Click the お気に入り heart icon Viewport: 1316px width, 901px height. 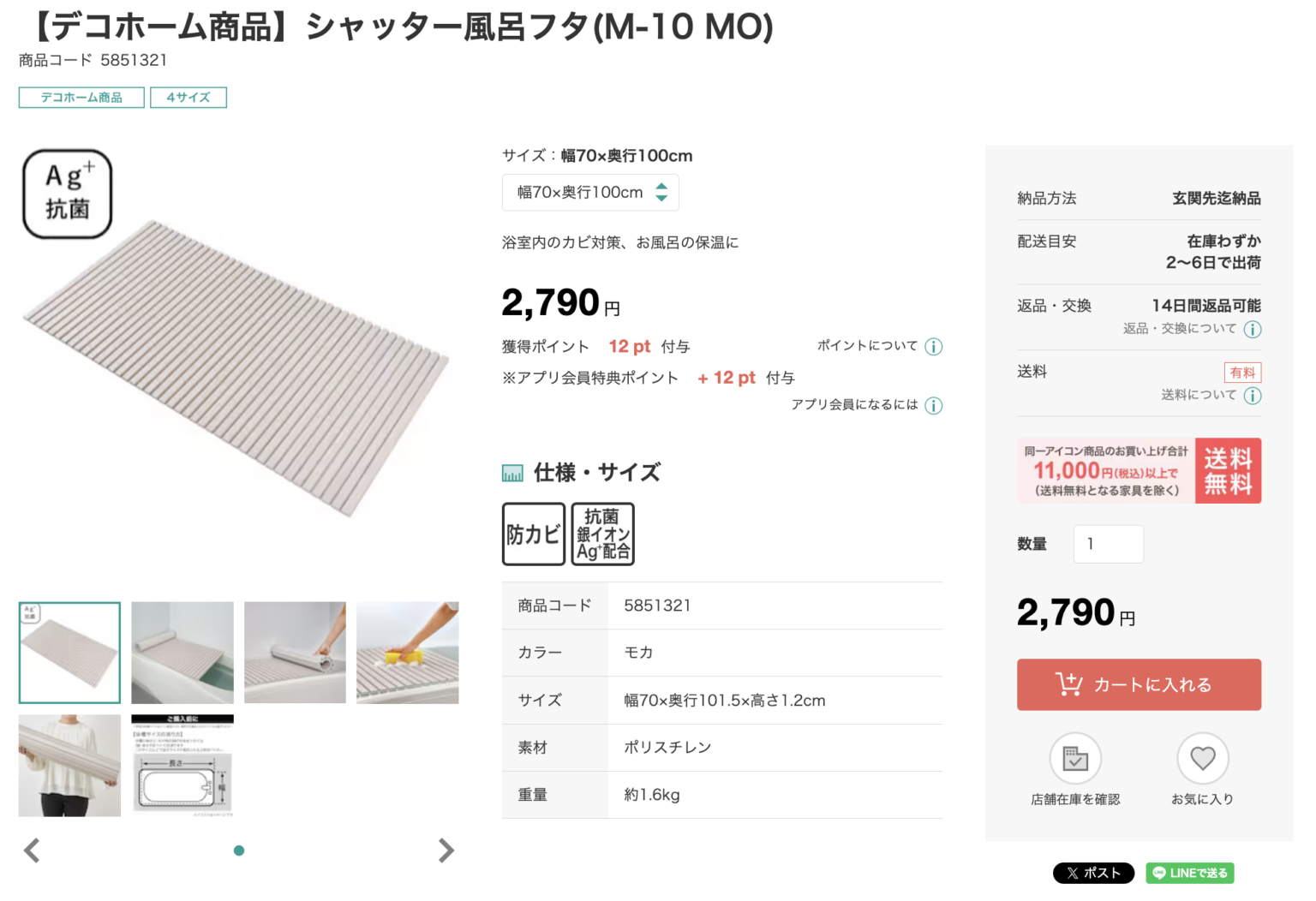[x=1203, y=757]
